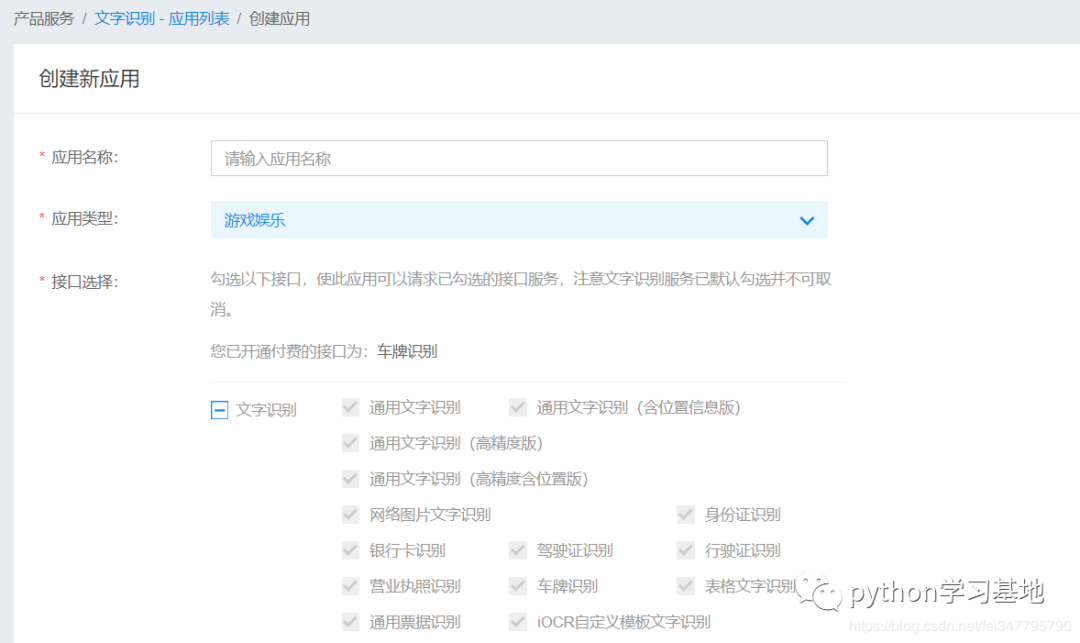Click the 应用名称 field label

point(85,158)
